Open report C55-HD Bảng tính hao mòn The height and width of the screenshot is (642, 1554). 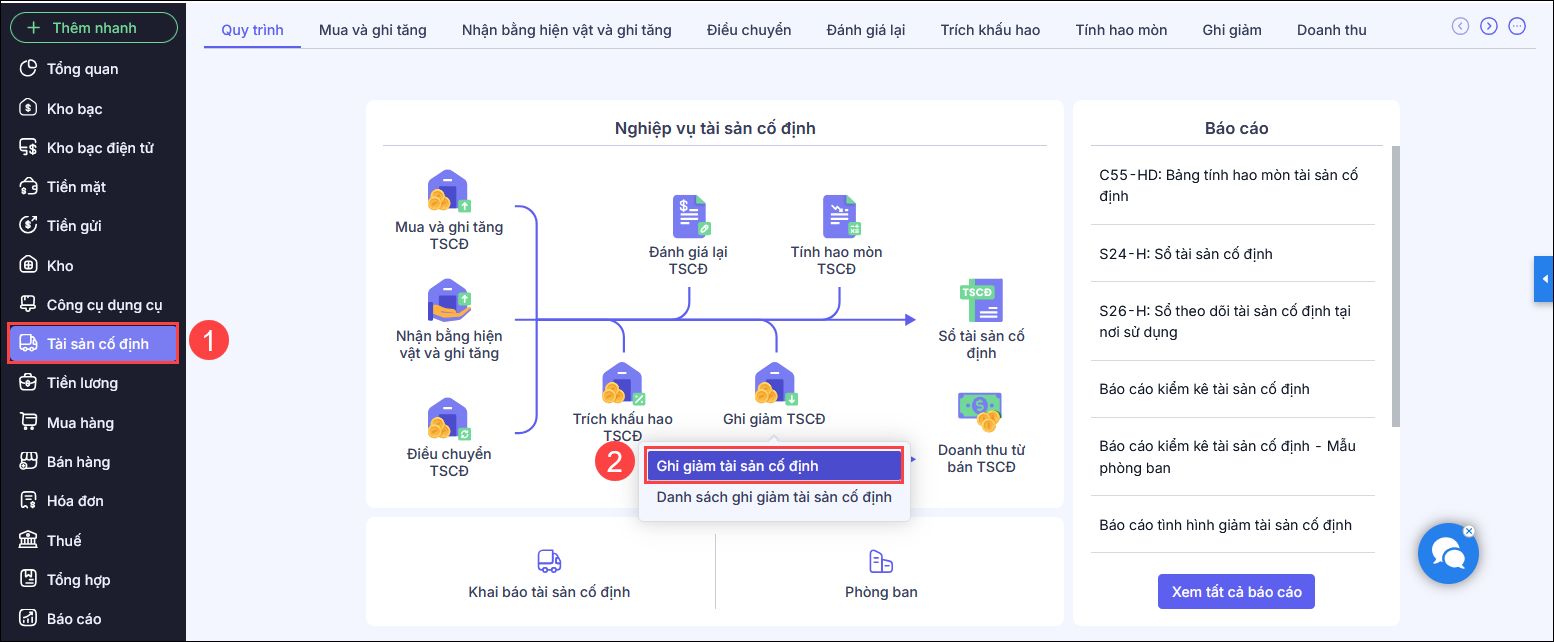(1233, 185)
